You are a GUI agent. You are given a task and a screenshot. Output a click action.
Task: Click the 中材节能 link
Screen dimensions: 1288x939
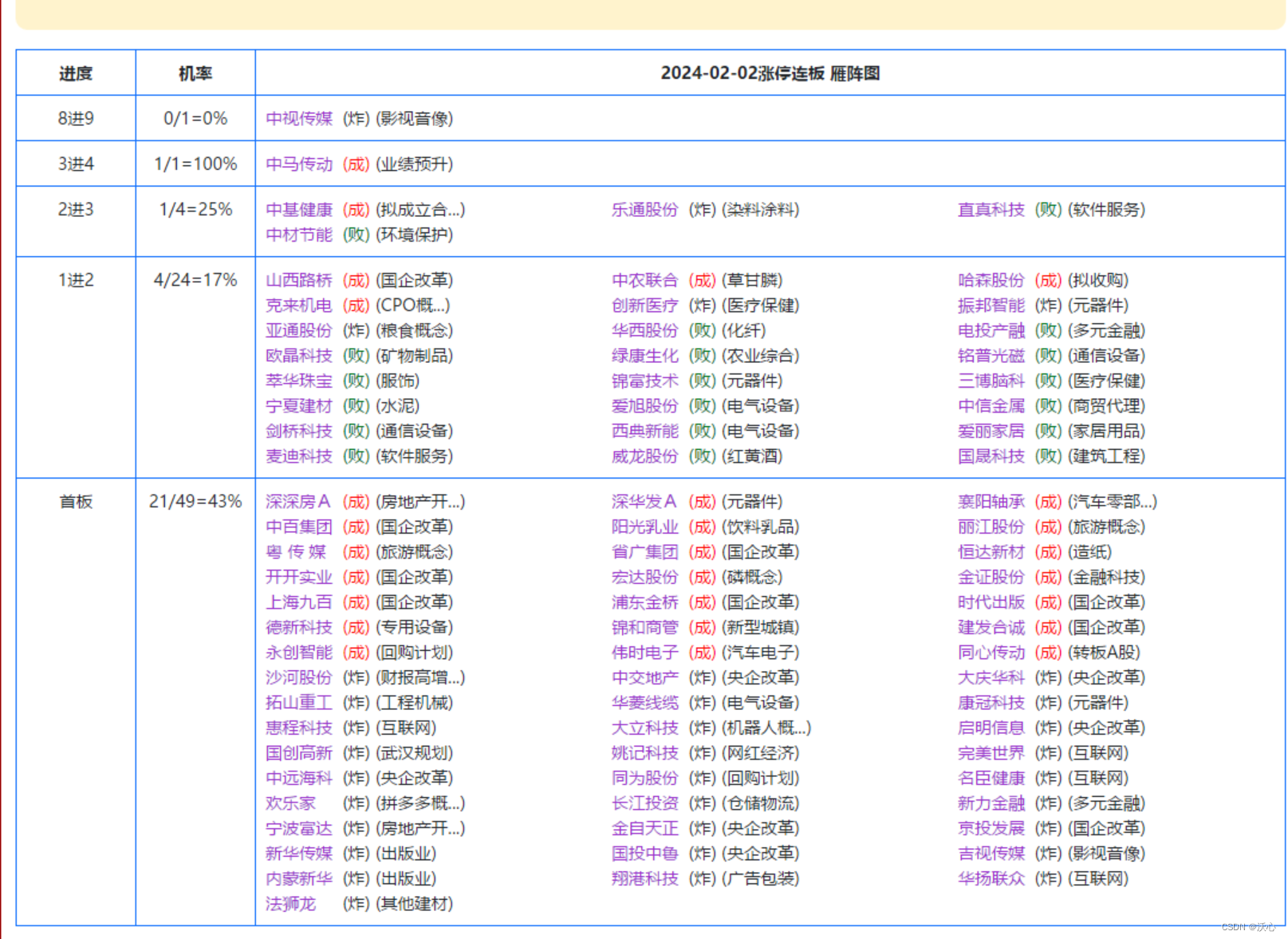coord(299,235)
